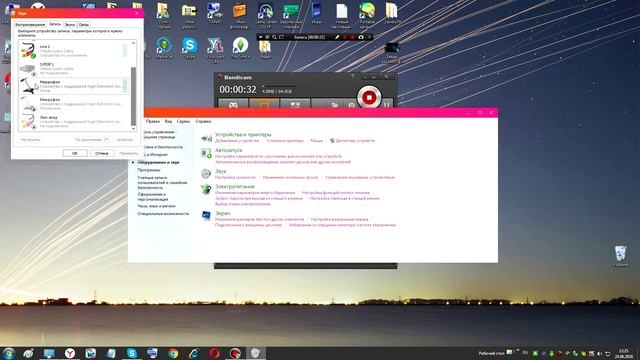Image resolution: width=640 pixels, height=360 pixels.
Task: Open the Windows Start button
Action: 8,353
